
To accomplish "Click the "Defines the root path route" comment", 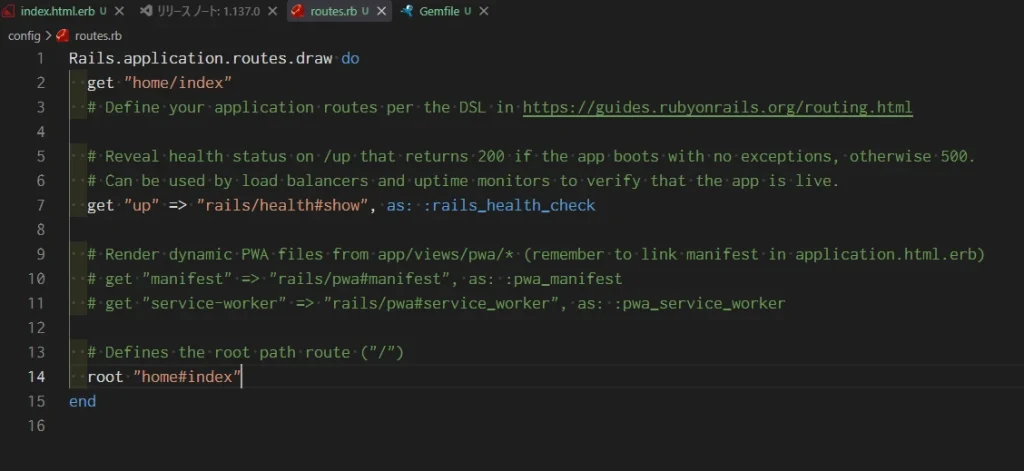I will coord(246,353).
